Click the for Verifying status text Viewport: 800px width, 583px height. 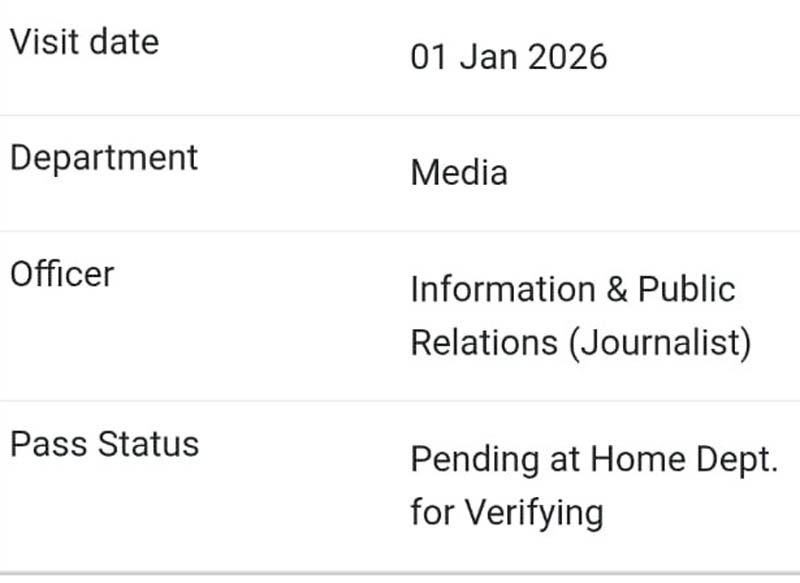coord(507,513)
